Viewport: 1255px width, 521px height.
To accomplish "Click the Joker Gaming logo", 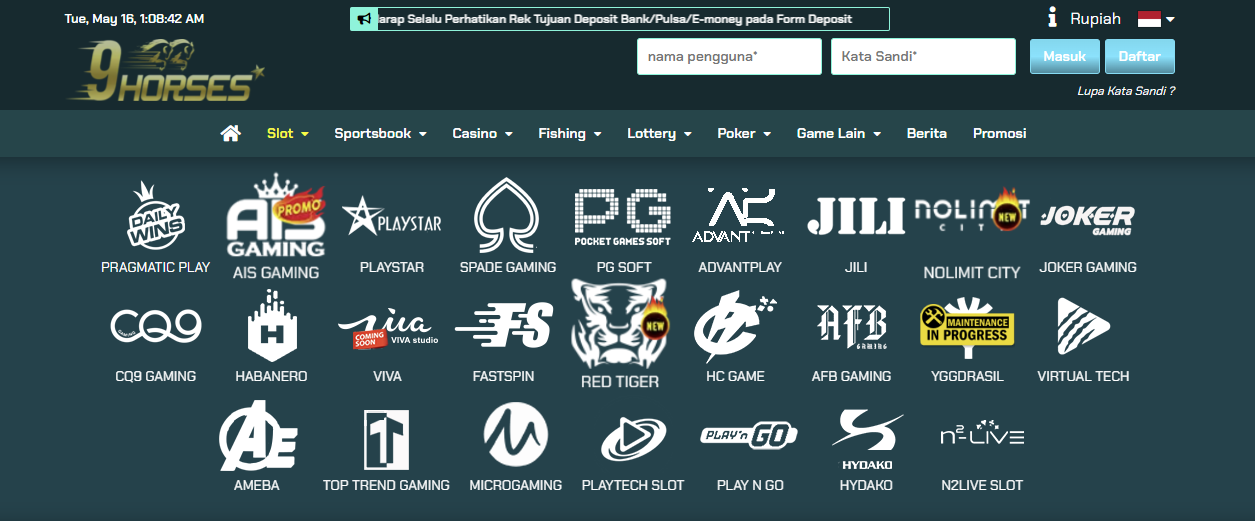I will click(x=1087, y=219).
